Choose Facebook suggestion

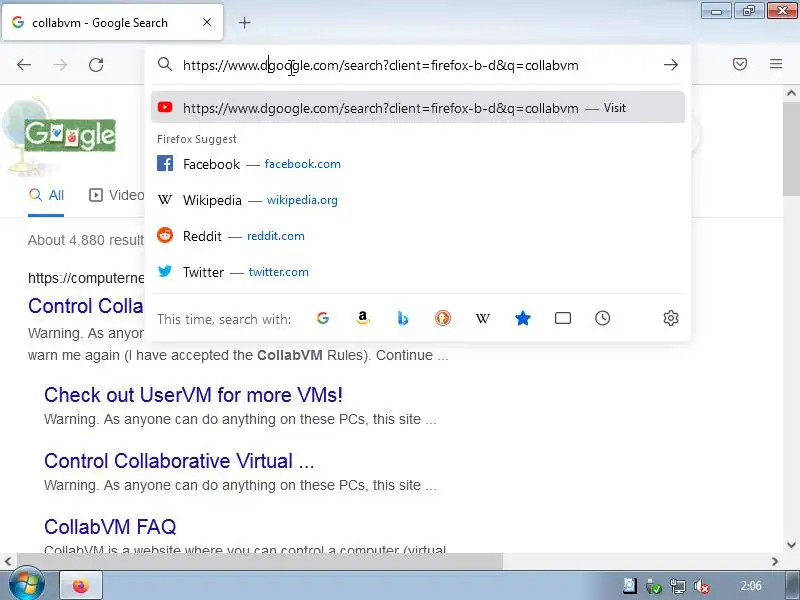pos(418,164)
